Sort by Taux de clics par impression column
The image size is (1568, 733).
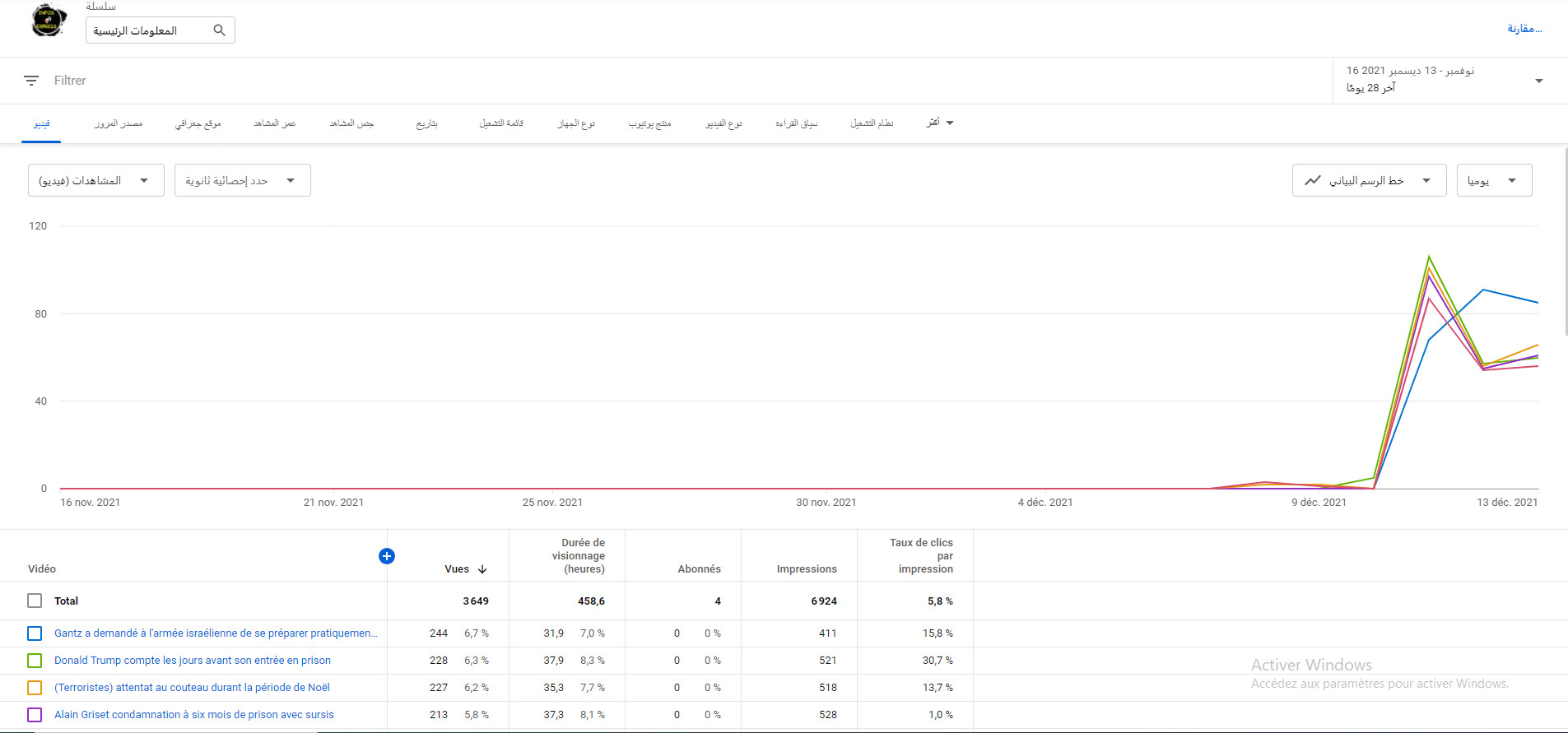[922, 556]
